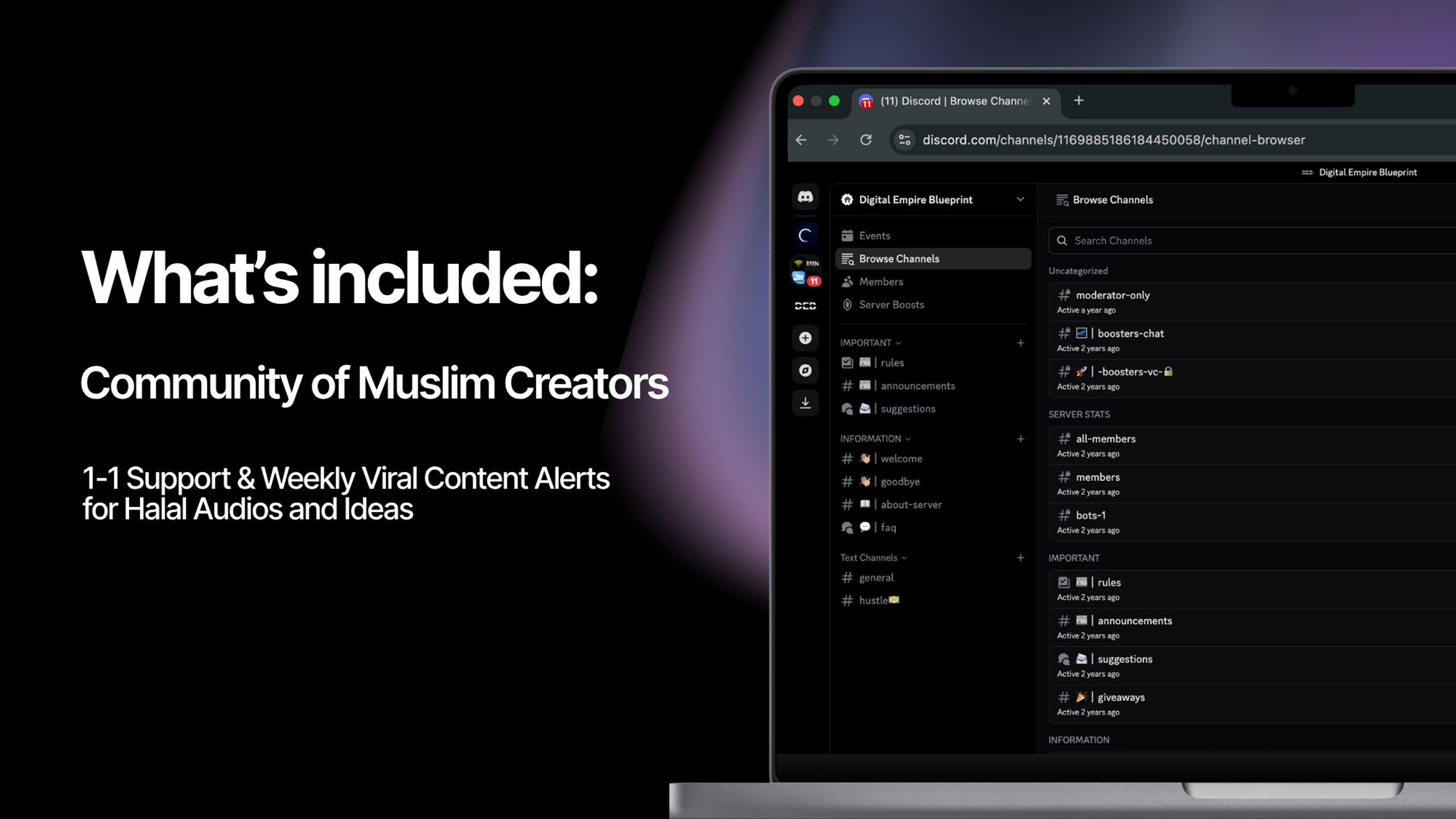Open the server folder with 11 badge
This screenshot has width=1456, height=819.
click(x=805, y=271)
